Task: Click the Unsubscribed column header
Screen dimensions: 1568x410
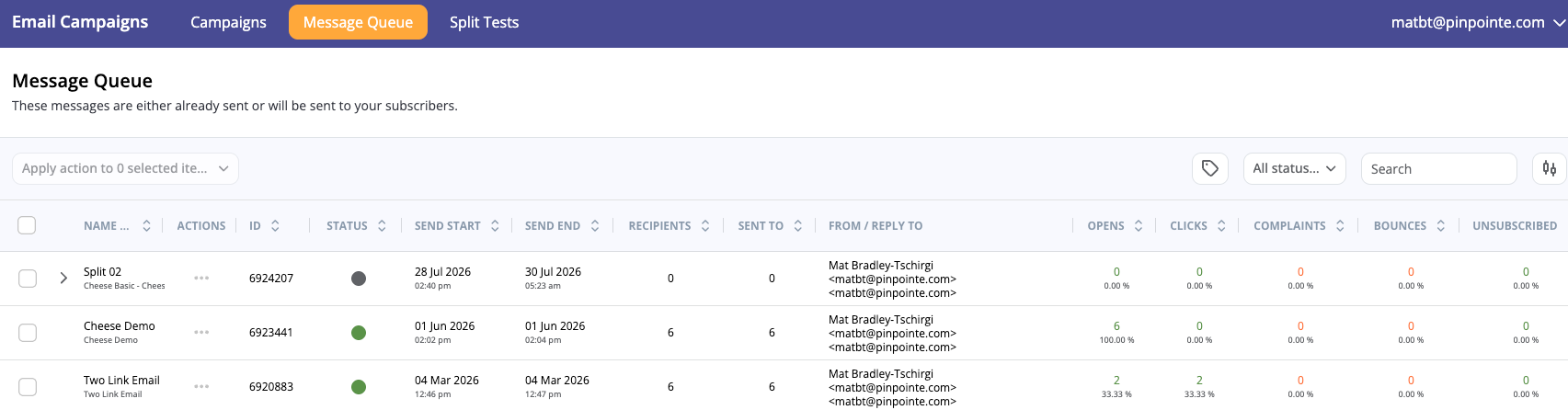Action: tap(1515, 225)
